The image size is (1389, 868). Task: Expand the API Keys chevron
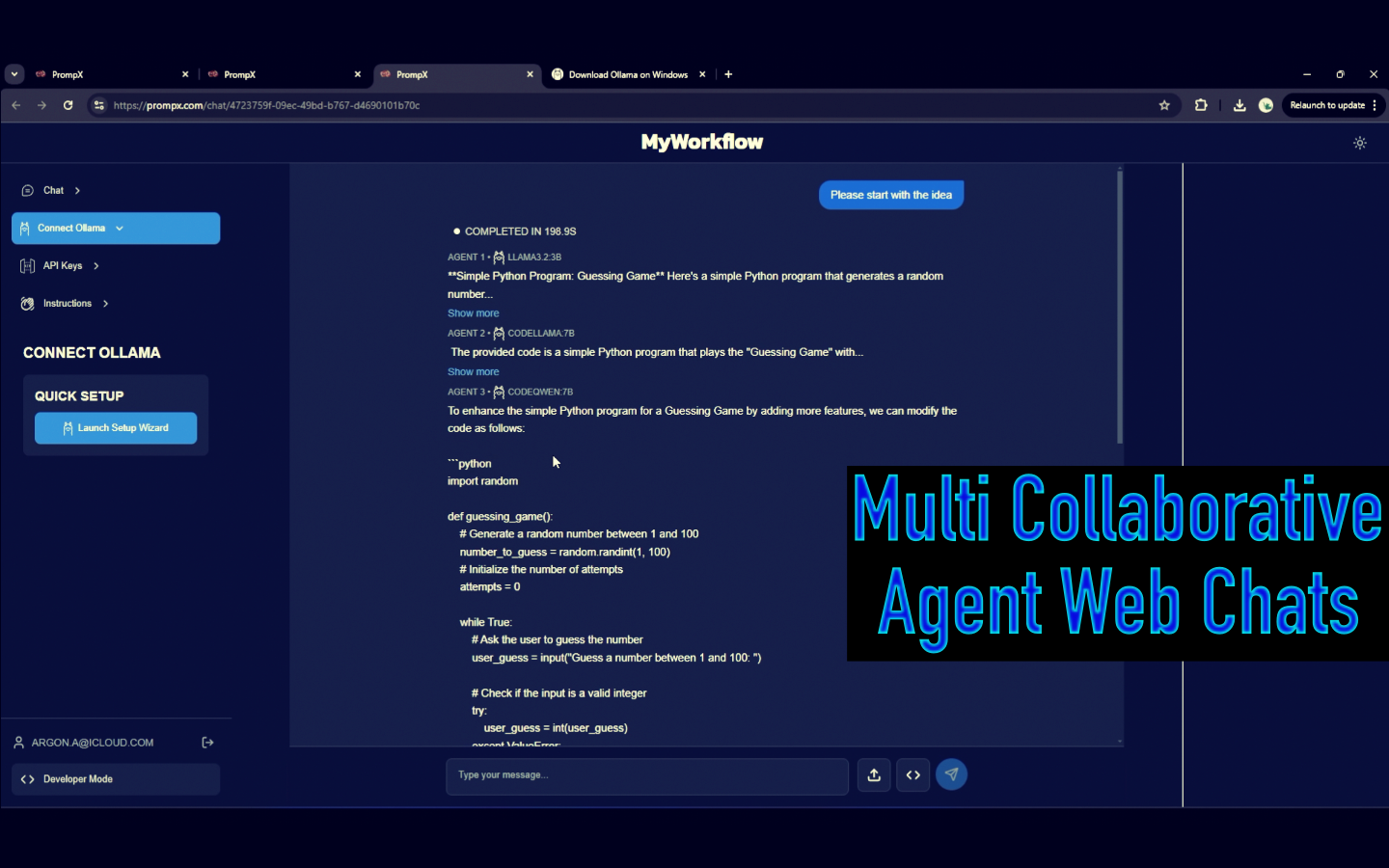96,266
